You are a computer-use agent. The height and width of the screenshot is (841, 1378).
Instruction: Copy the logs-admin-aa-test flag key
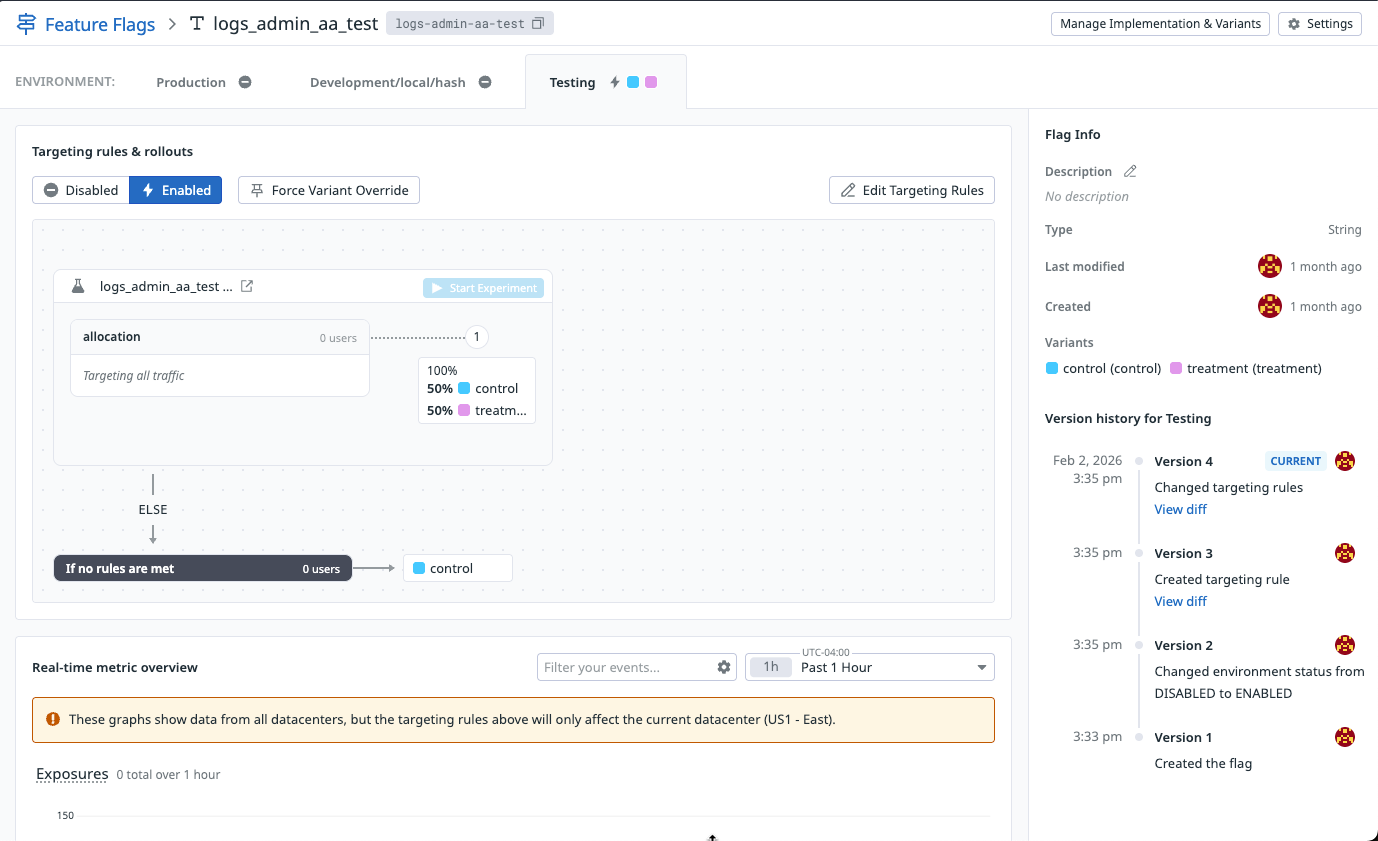pos(538,24)
